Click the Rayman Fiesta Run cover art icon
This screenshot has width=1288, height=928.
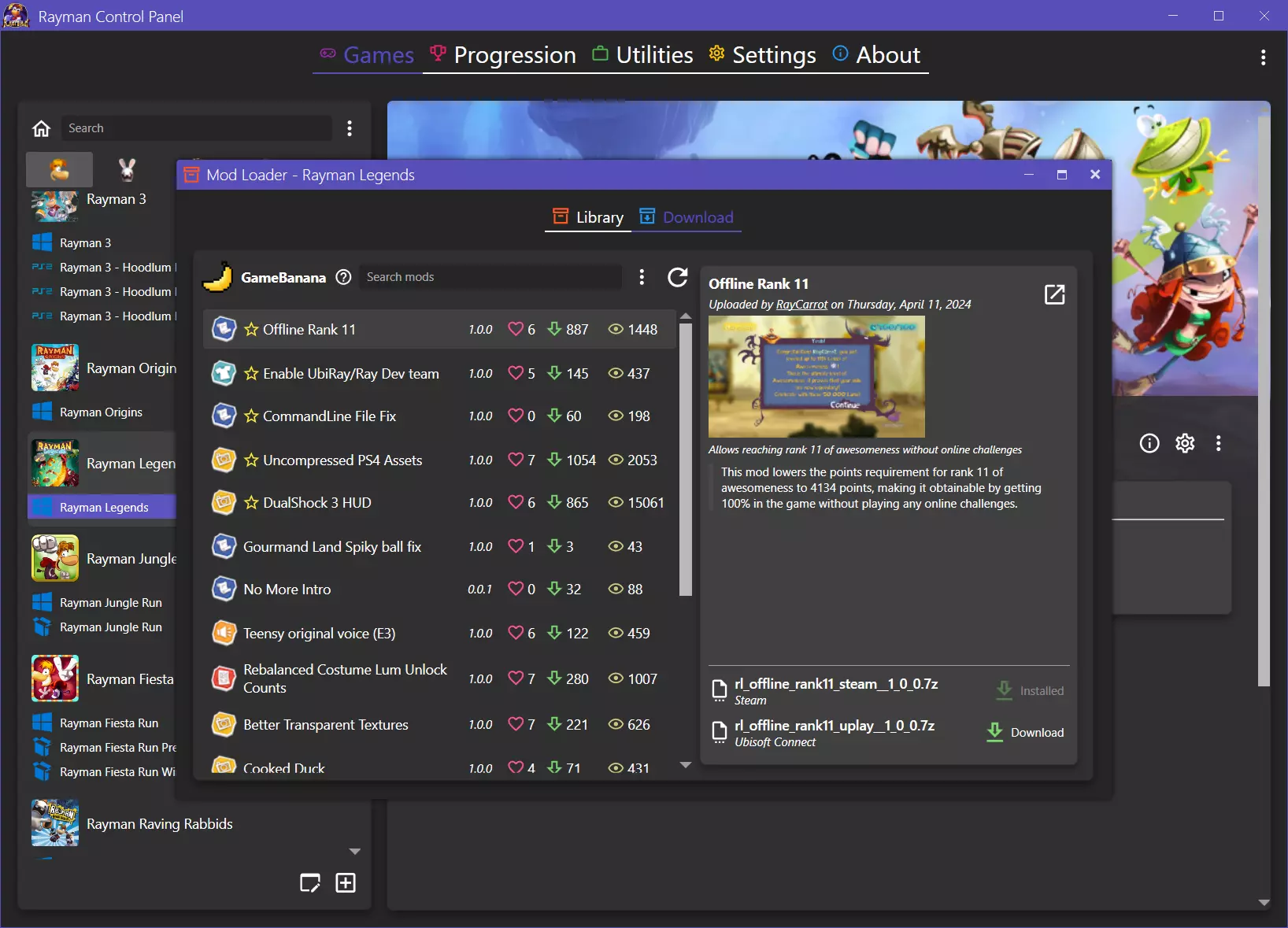[55, 678]
